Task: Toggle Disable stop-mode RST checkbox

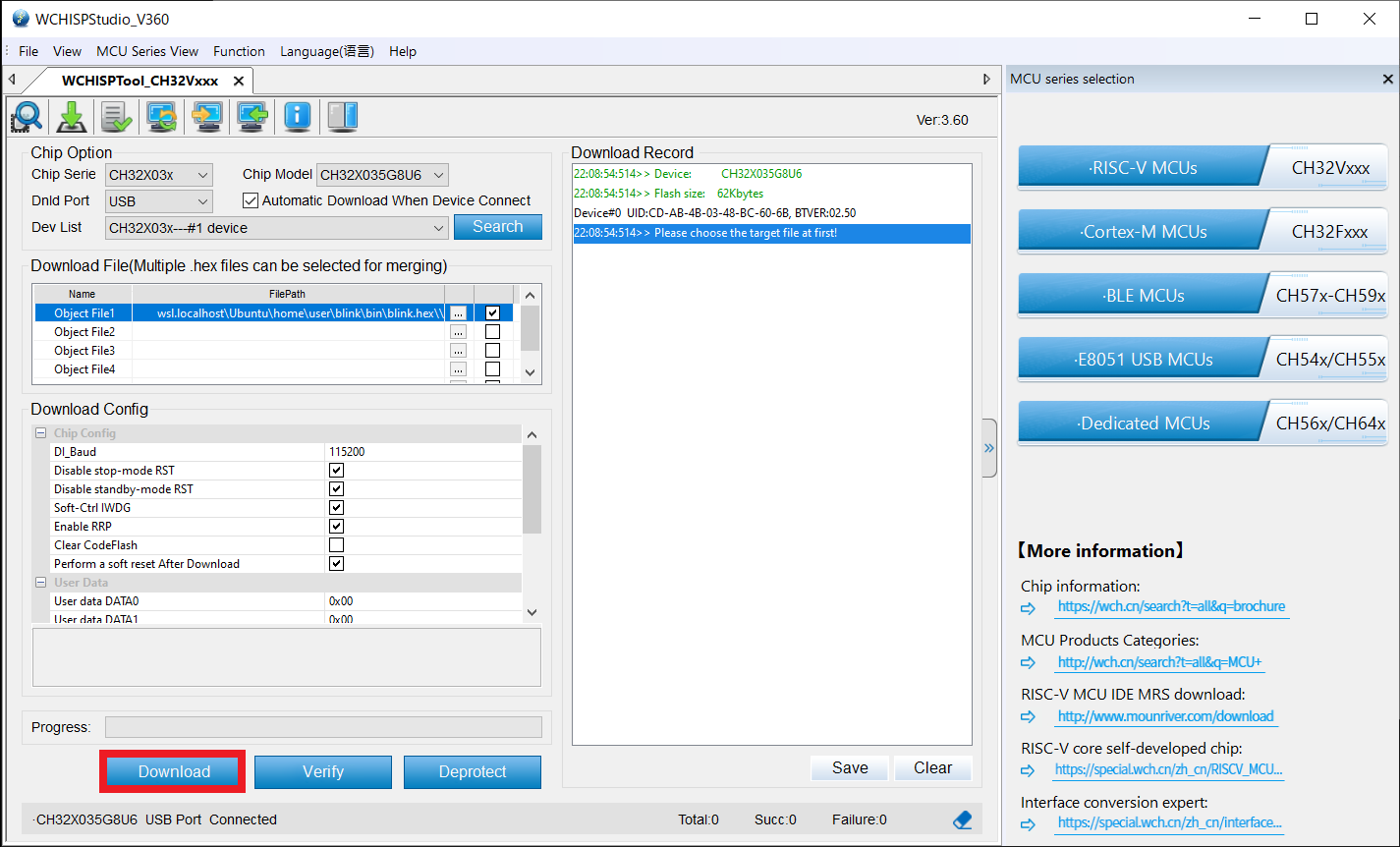Action: pyautogui.click(x=336, y=471)
